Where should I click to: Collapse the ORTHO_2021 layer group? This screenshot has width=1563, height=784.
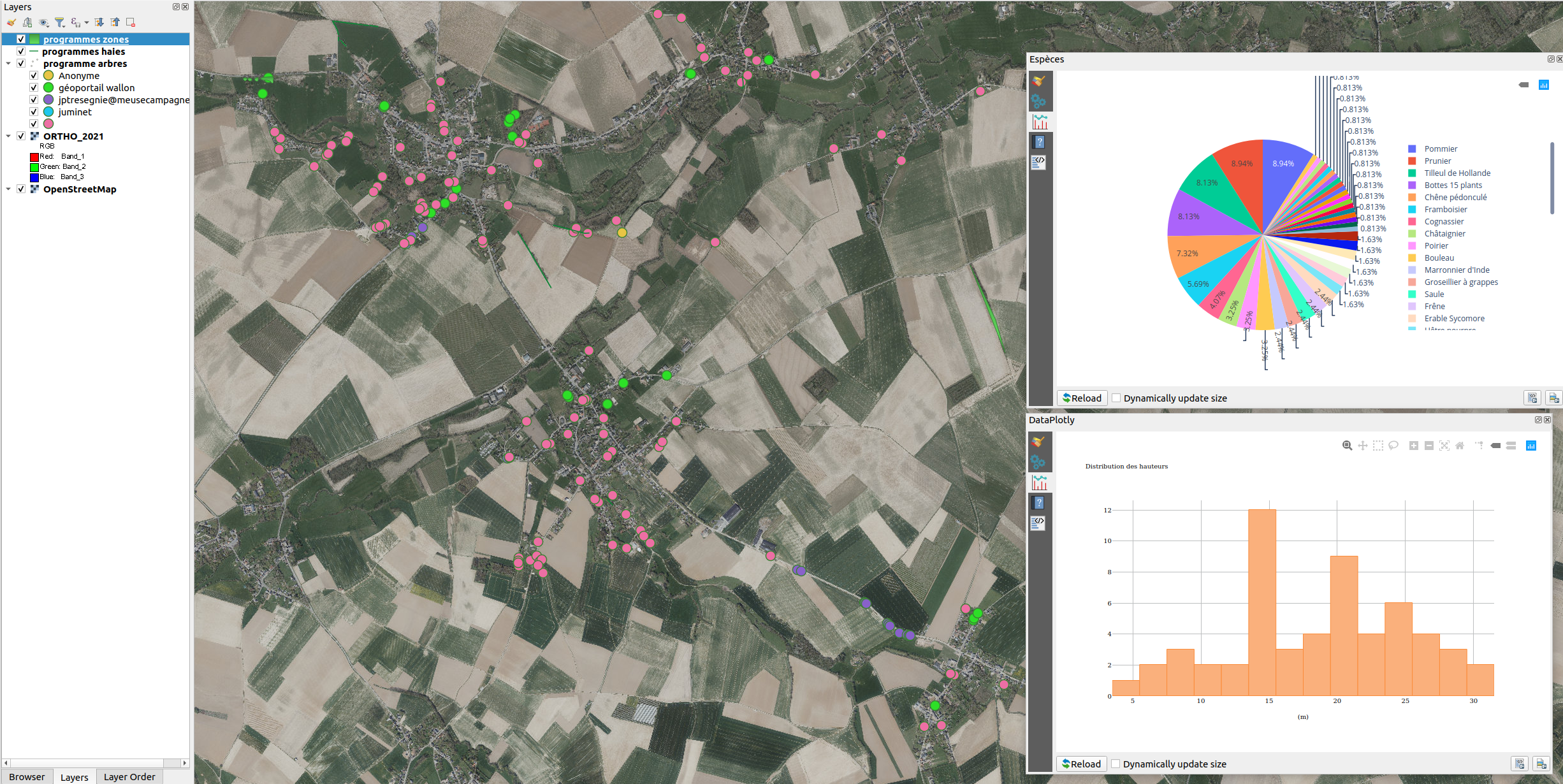coord(8,136)
